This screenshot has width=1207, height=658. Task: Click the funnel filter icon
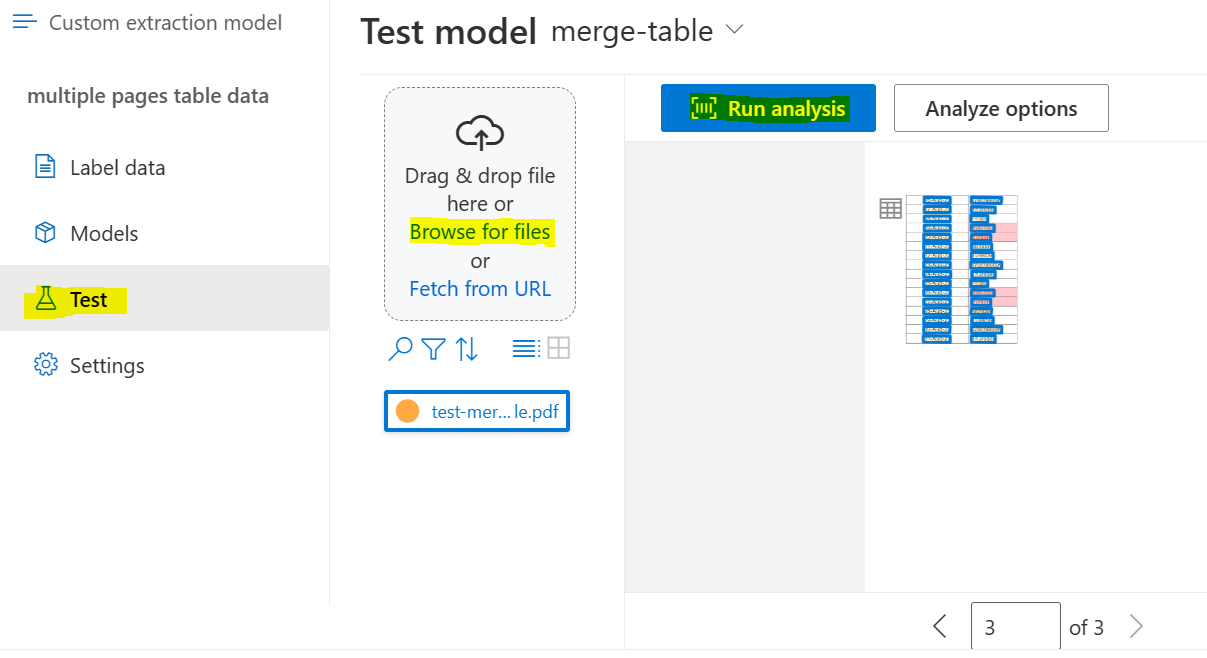[432, 348]
